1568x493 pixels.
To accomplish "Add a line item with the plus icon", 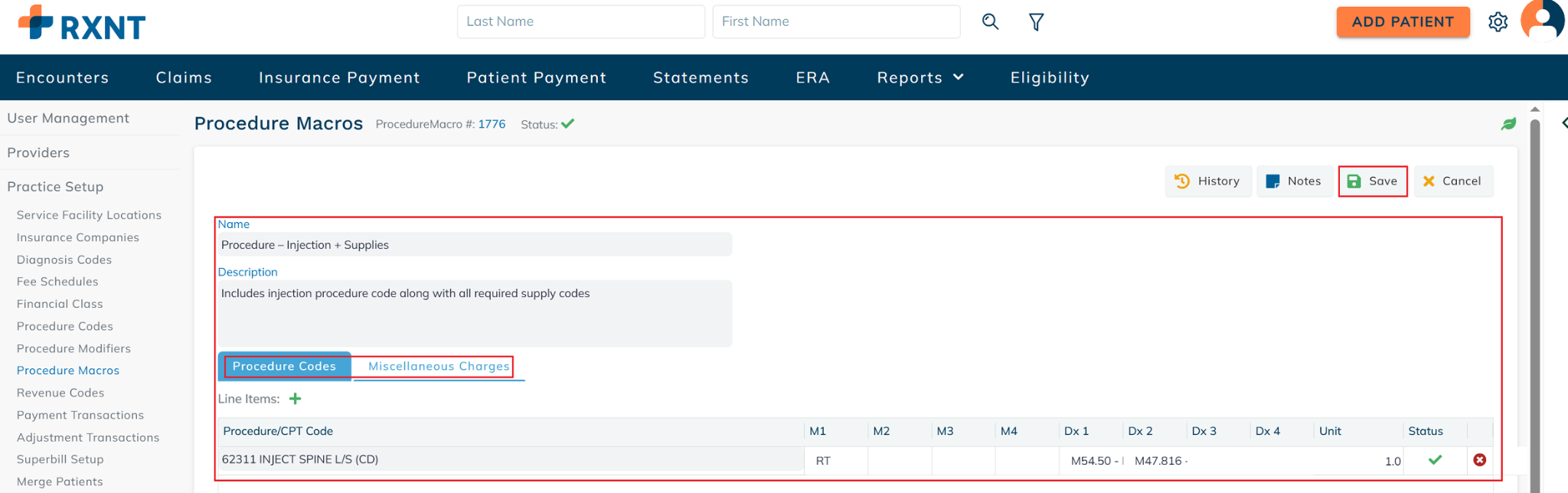I will pos(296,399).
